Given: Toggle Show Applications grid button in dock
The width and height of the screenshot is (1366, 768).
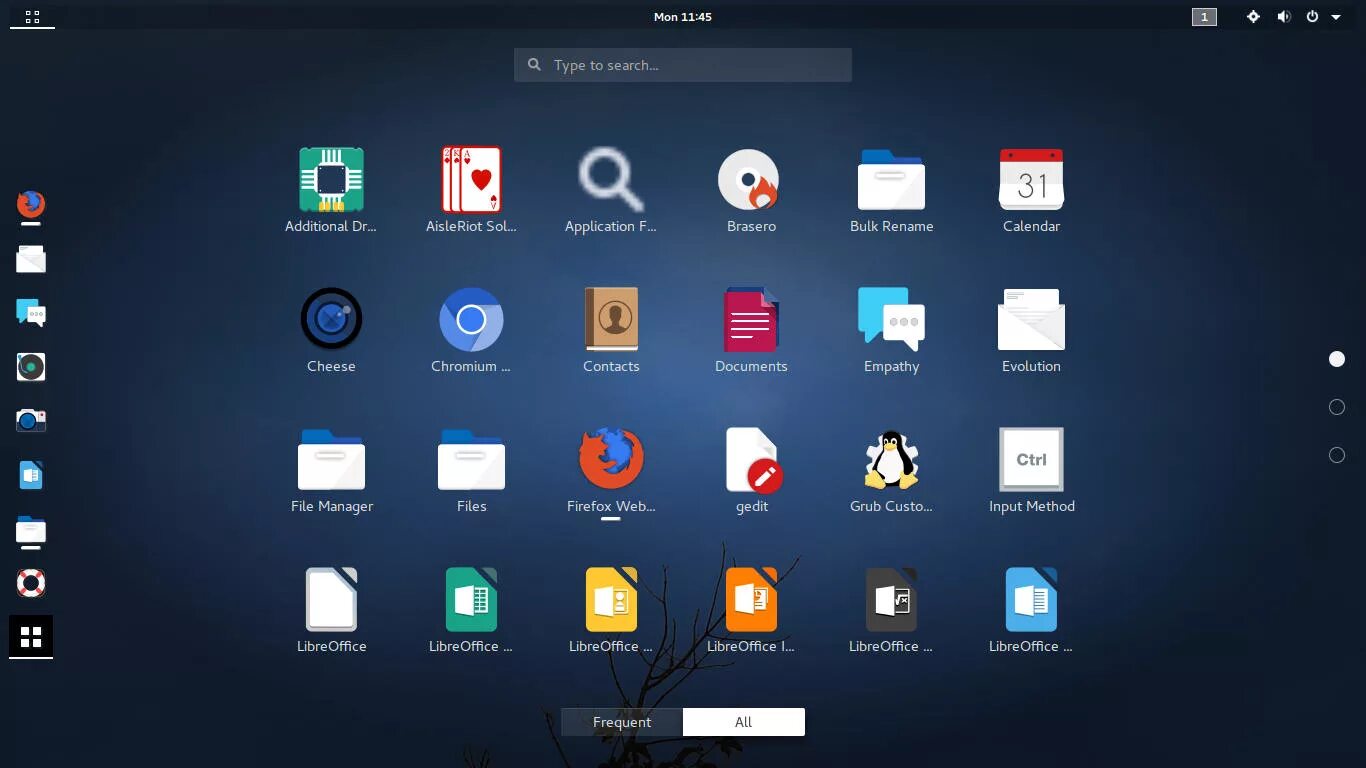Looking at the screenshot, I should tap(31, 637).
